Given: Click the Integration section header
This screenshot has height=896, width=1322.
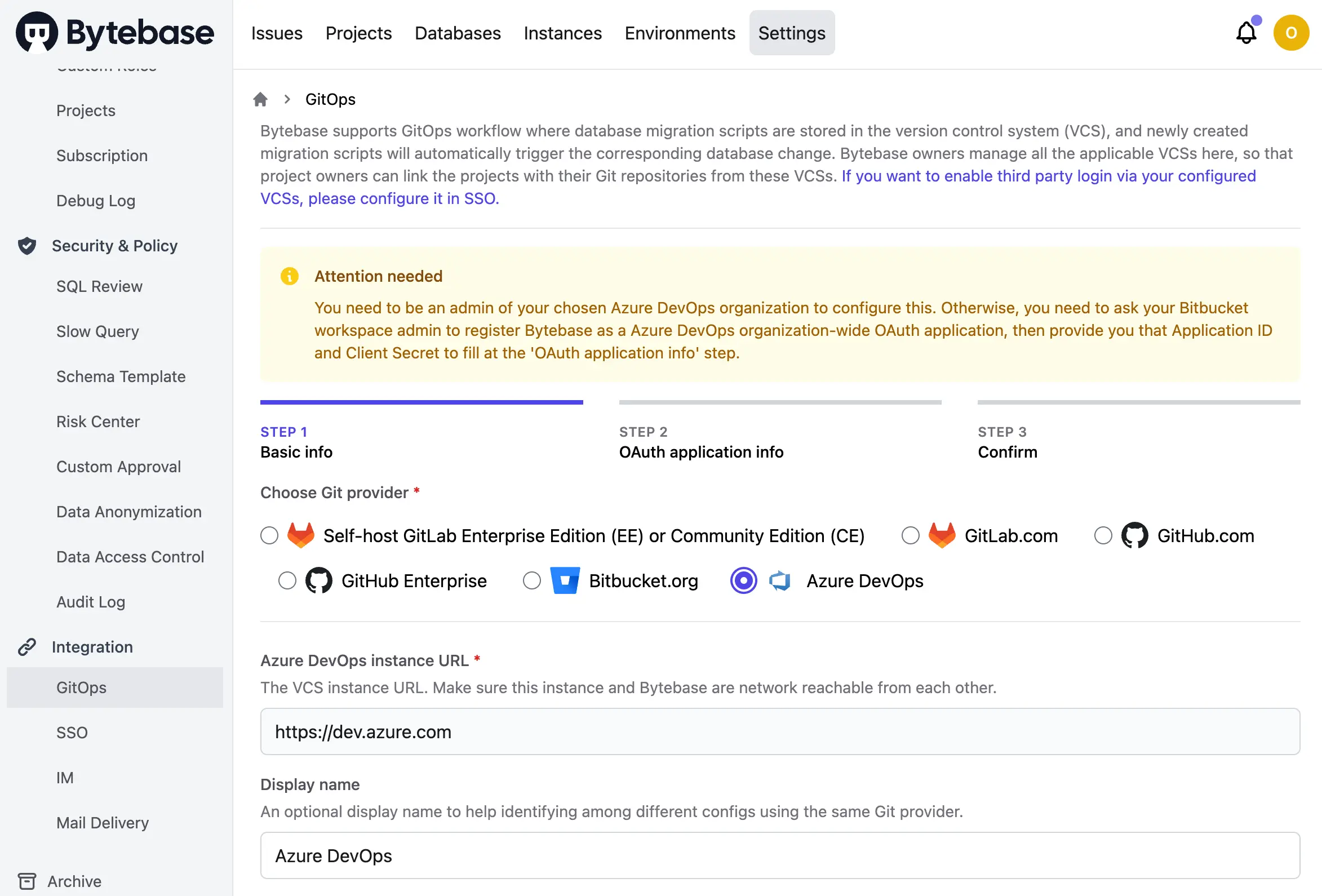Looking at the screenshot, I should tap(92, 647).
